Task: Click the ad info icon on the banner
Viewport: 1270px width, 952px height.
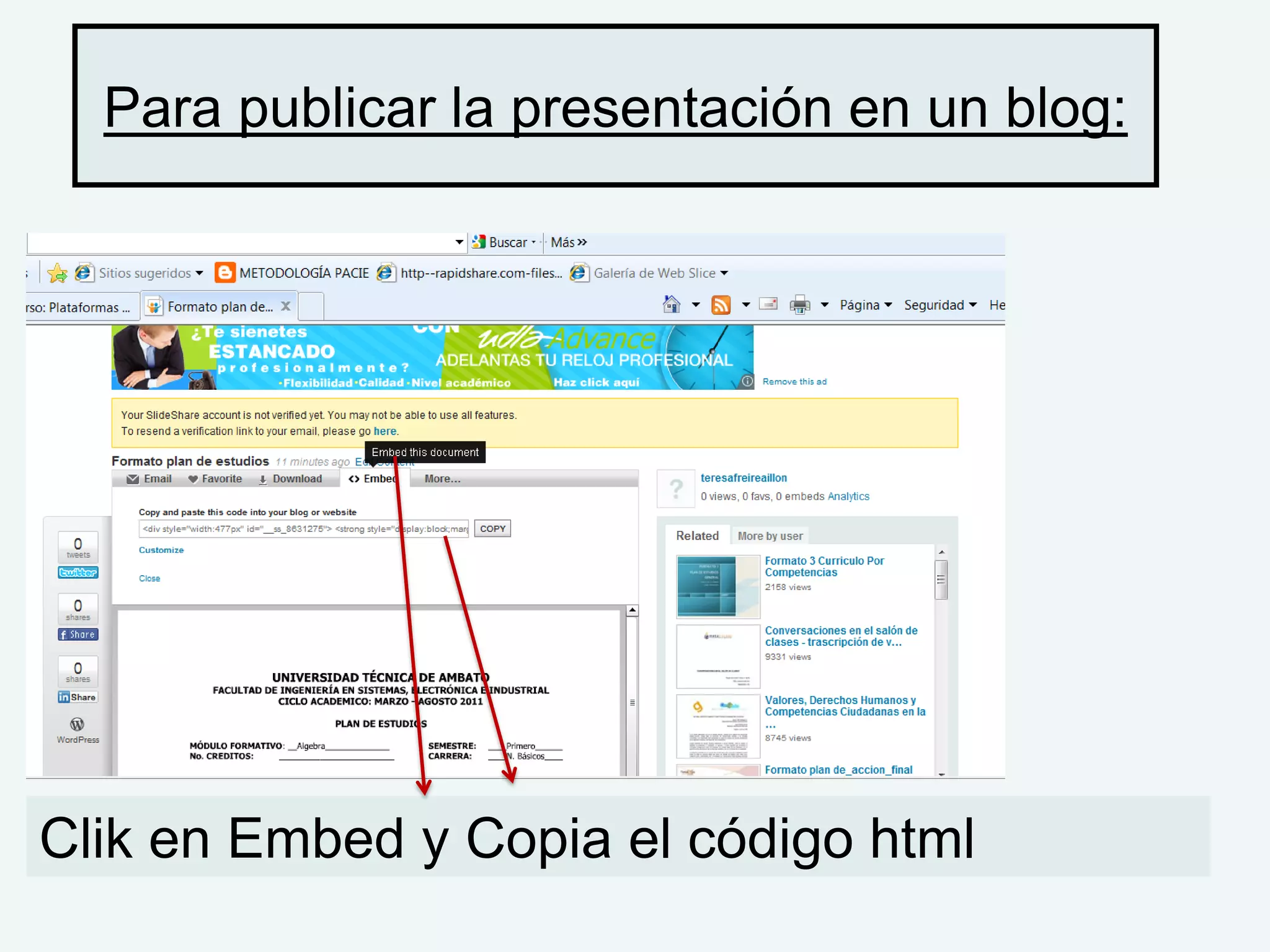Action: coord(748,381)
